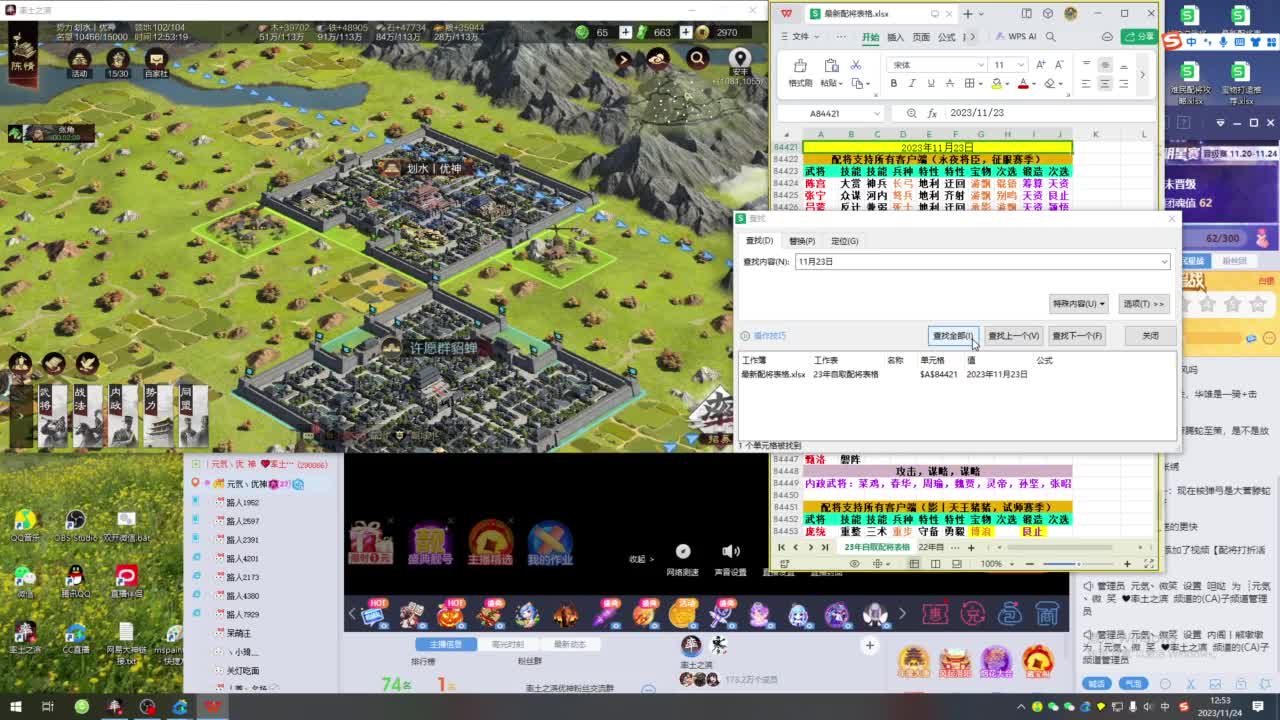Toggle bold formatting in WPS ribbon
Image resolution: width=1280 pixels, height=720 pixels.
pyautogui.click(x=893, y=83)
